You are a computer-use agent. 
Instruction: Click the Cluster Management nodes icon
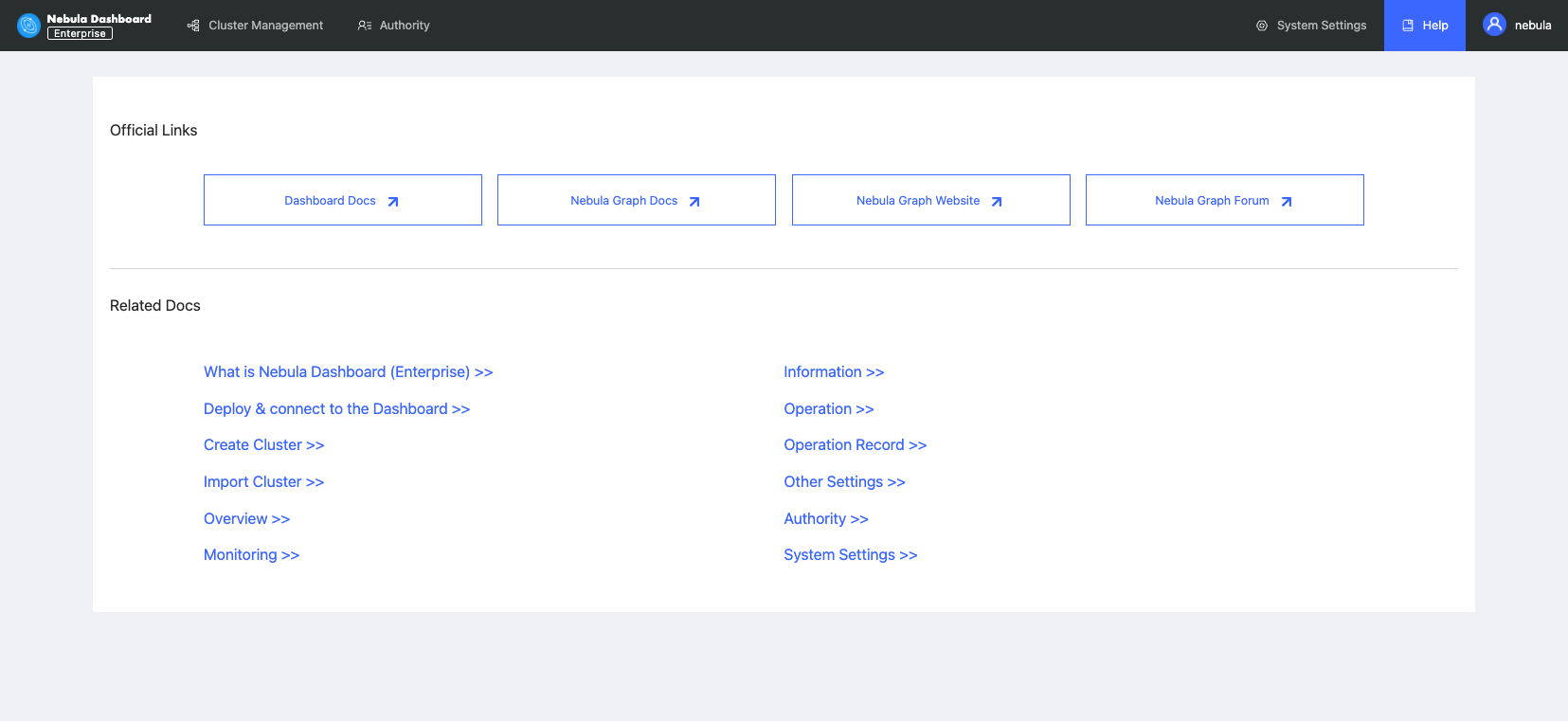click(x=193, y=26)
